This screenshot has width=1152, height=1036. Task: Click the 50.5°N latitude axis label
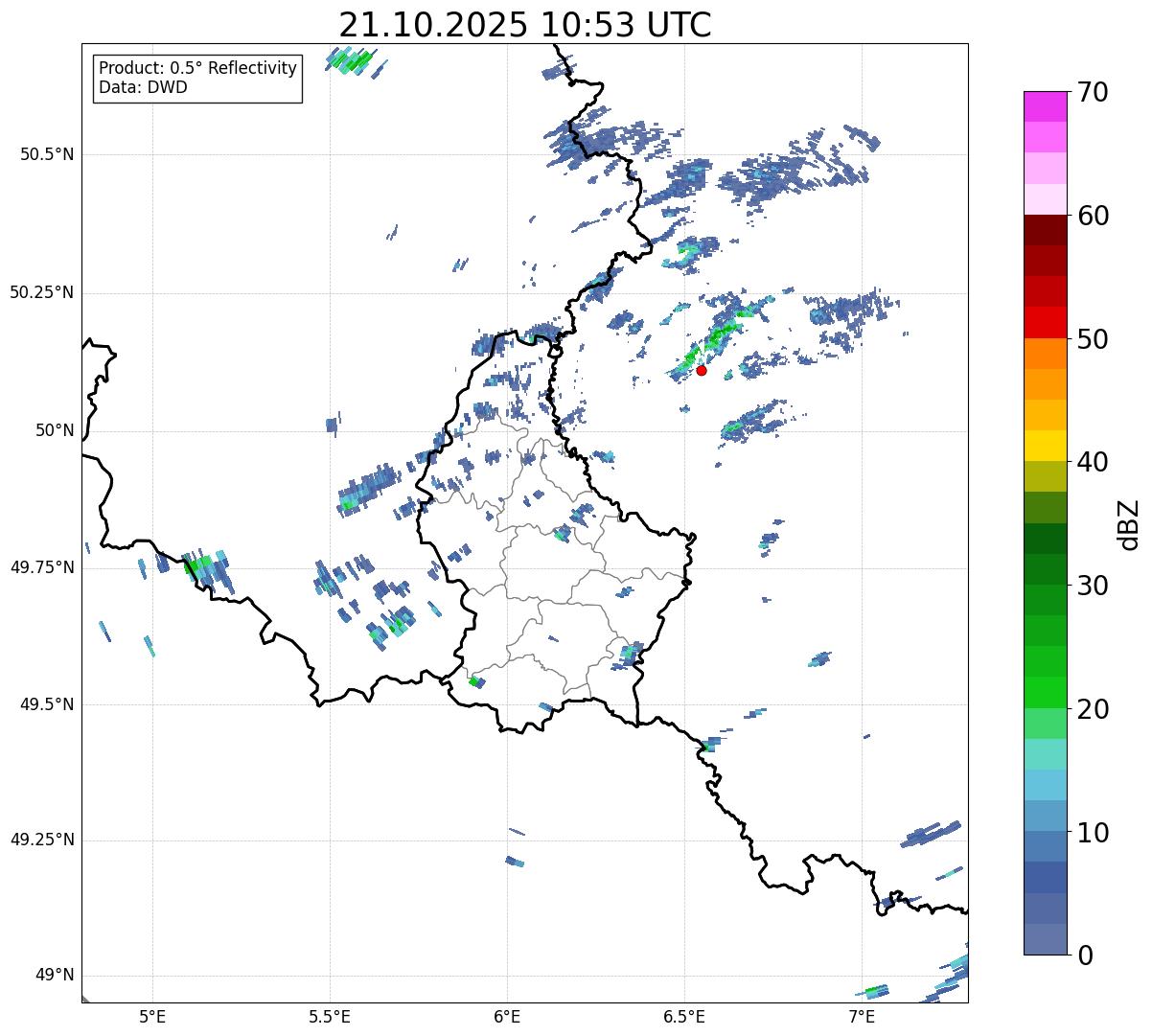tap(47, 154)
